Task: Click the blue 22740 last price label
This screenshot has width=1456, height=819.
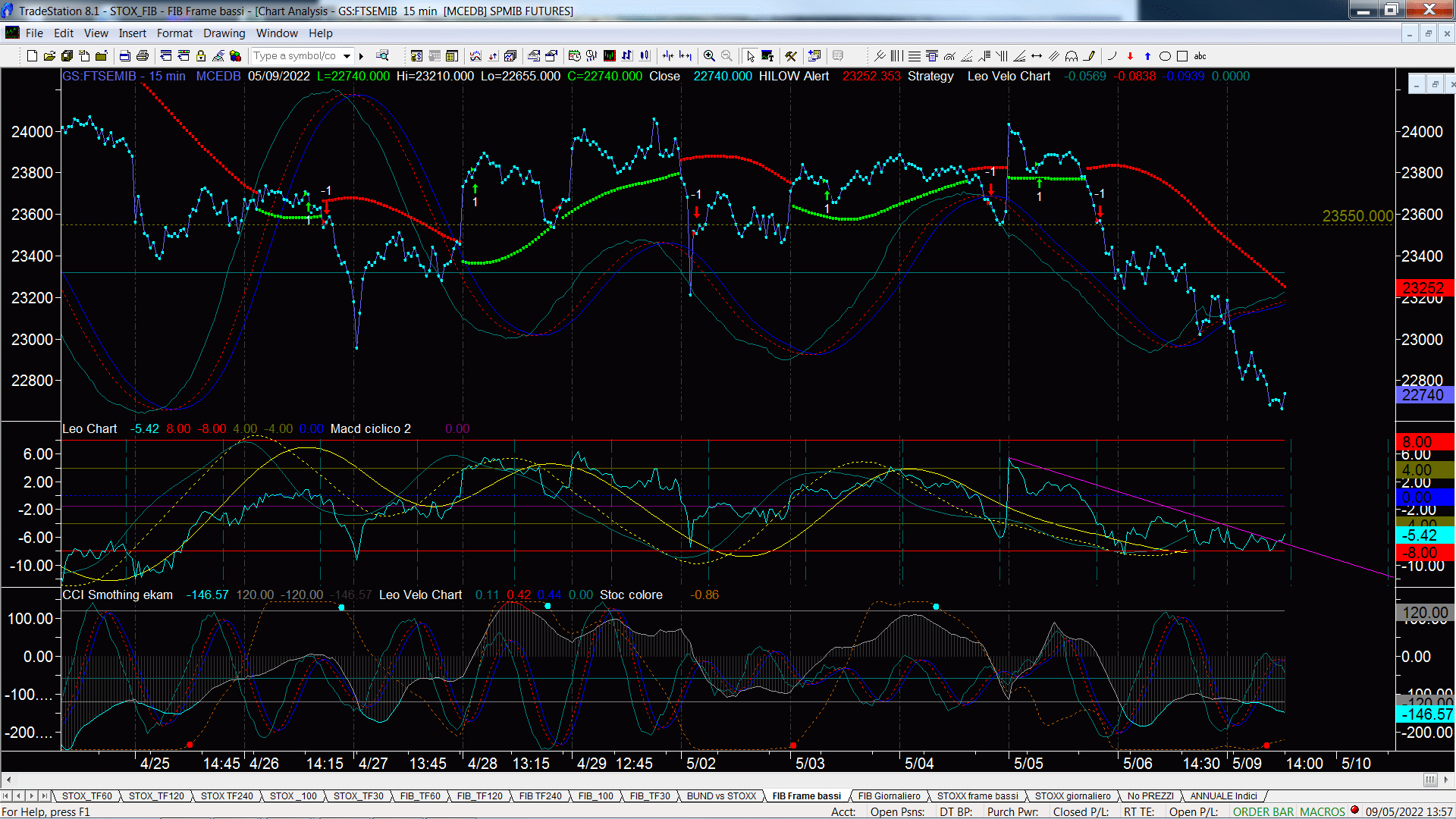Action: click(1424, 395)
